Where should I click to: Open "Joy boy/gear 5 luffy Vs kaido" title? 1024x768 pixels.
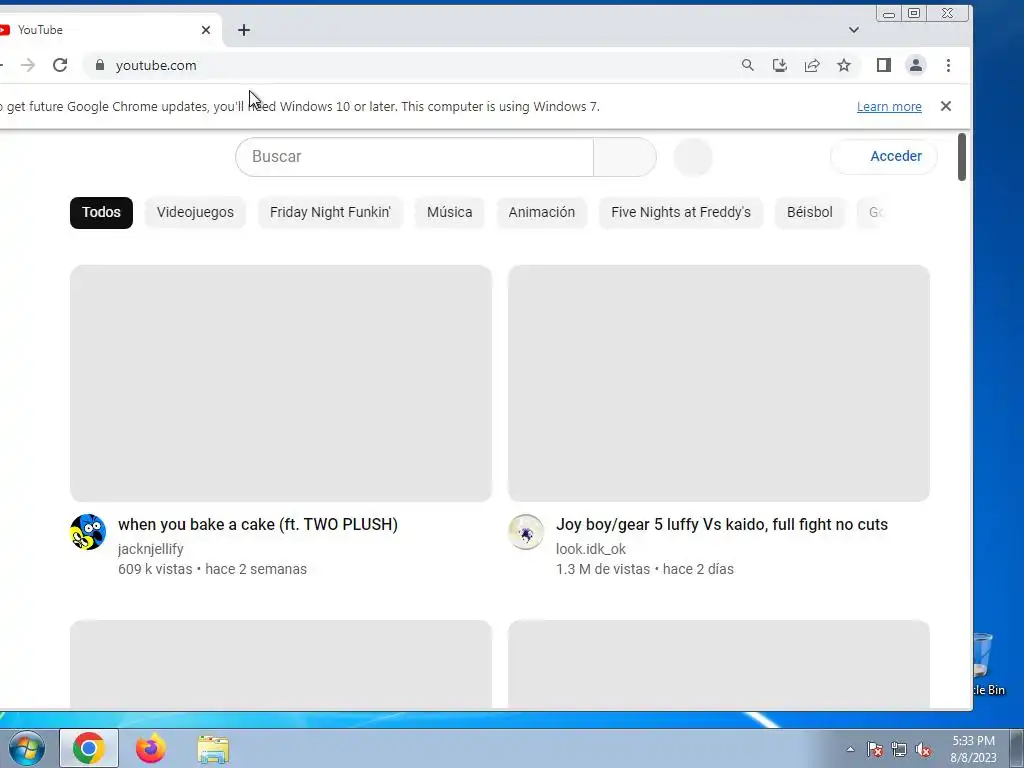click(722, 524)
